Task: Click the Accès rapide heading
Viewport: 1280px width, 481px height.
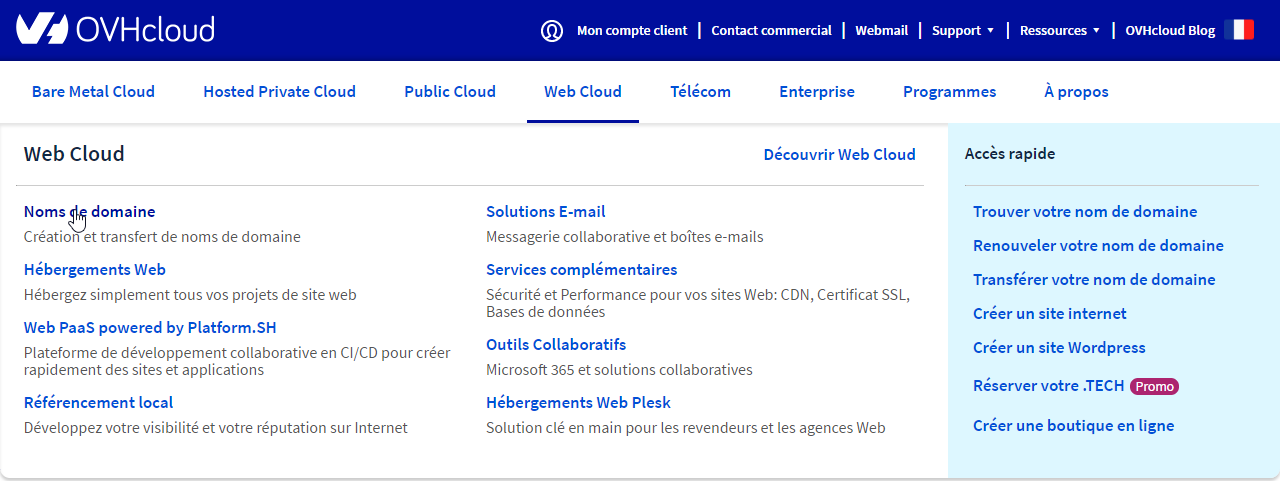Action: 1010,154
